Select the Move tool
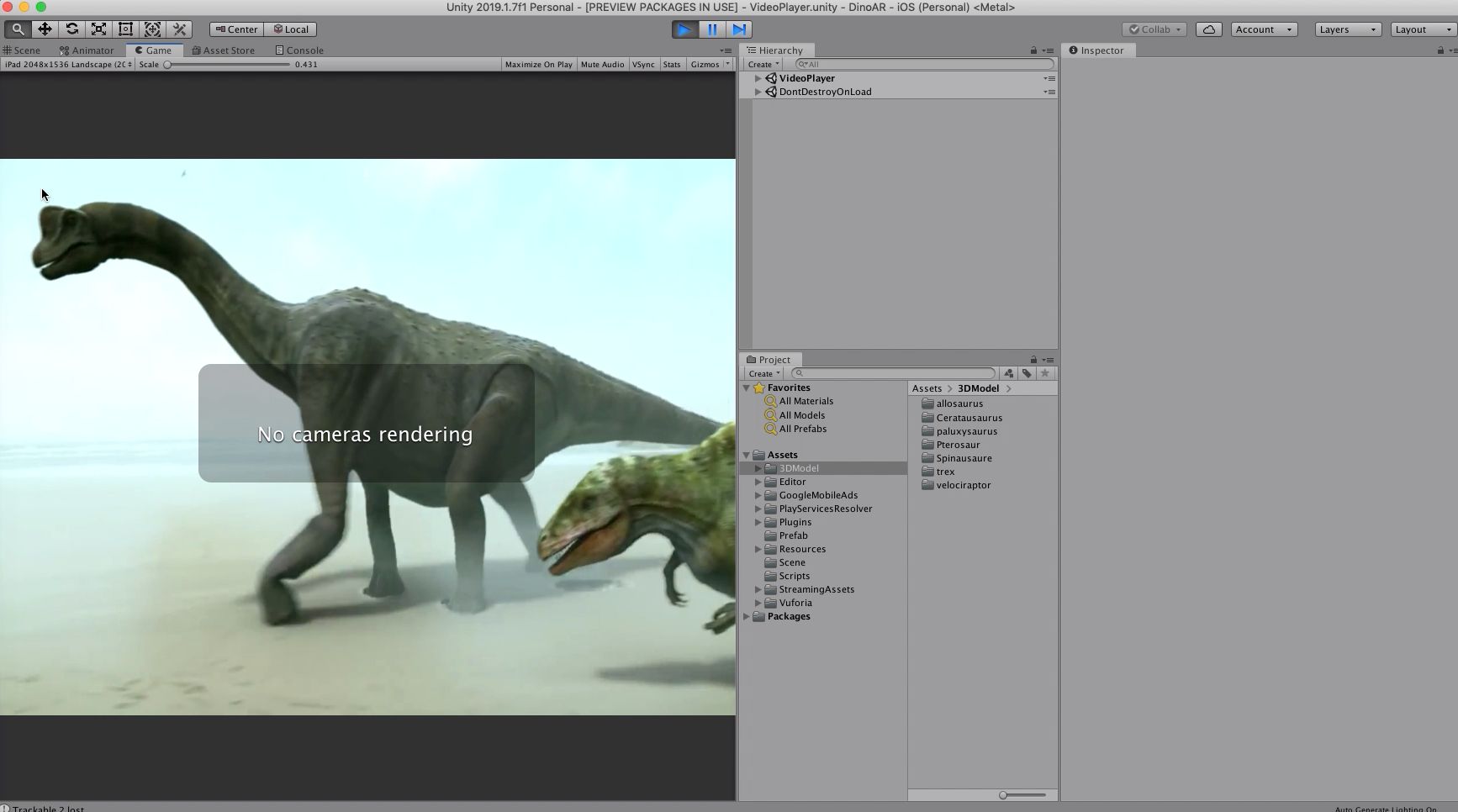1458x812 pixels. point(45,29)
